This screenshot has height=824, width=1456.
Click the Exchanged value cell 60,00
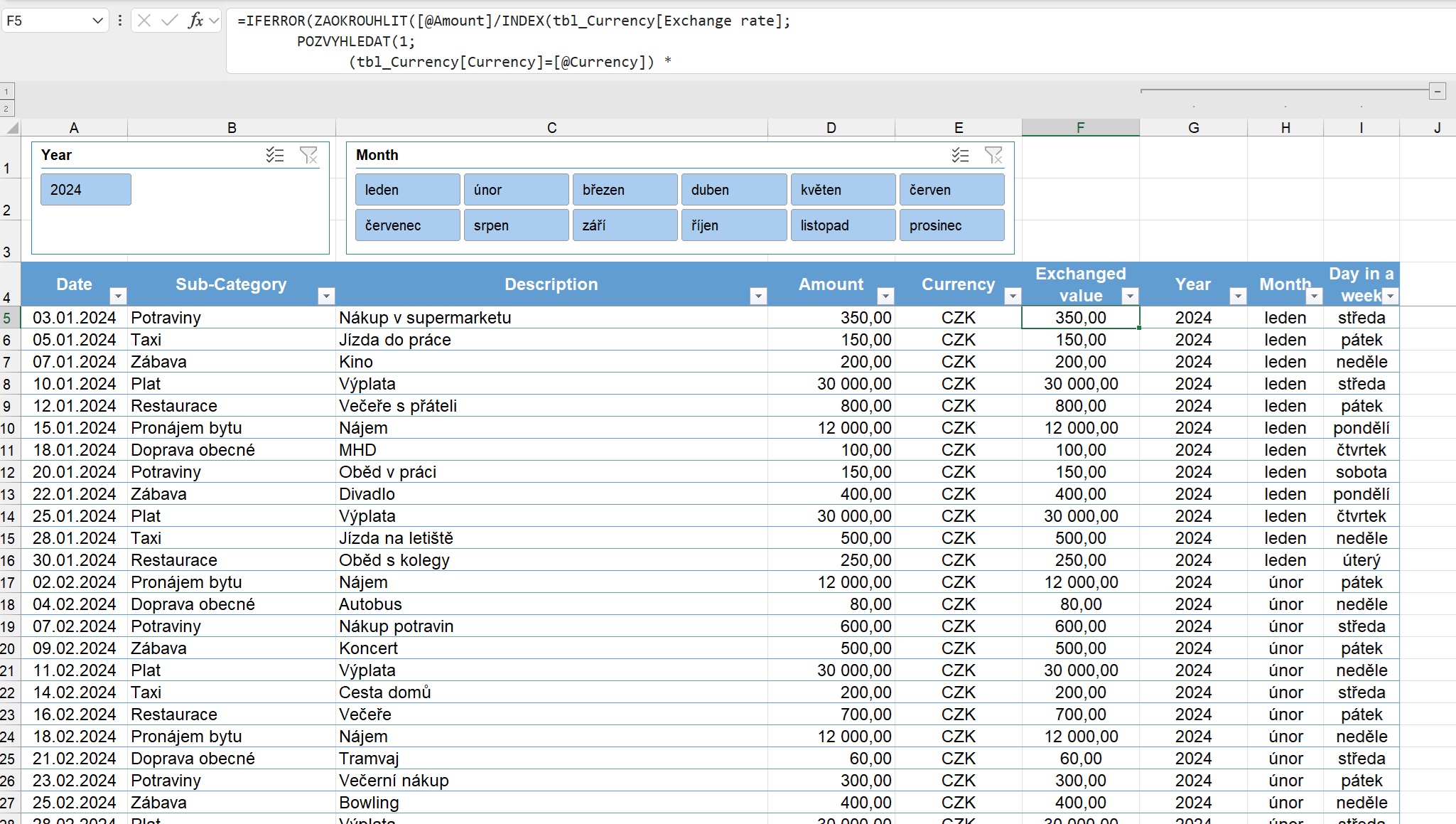tap(1081, 759)
